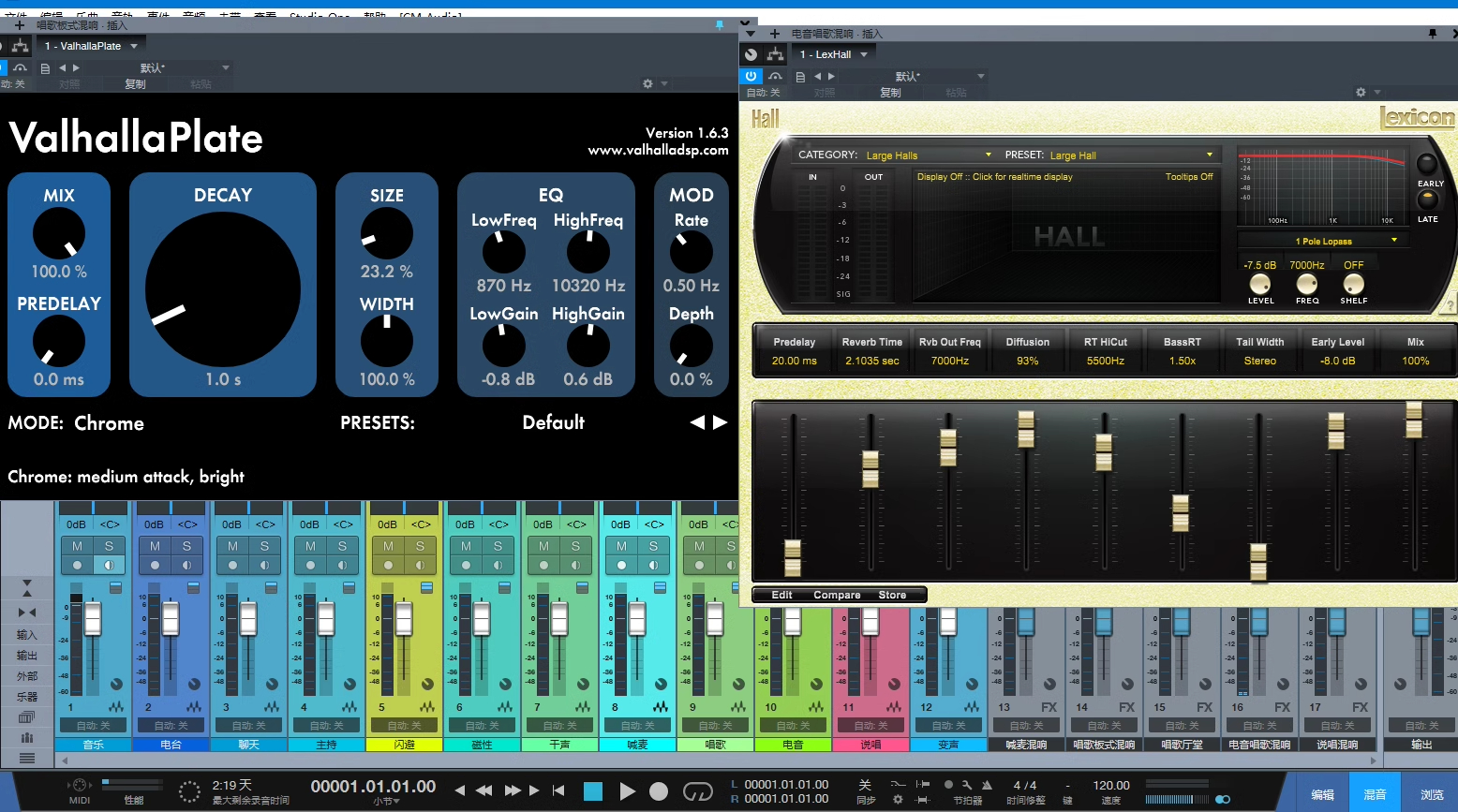Click the console expand/collapse height icon

pyautogui.click(x=27, y=587)
